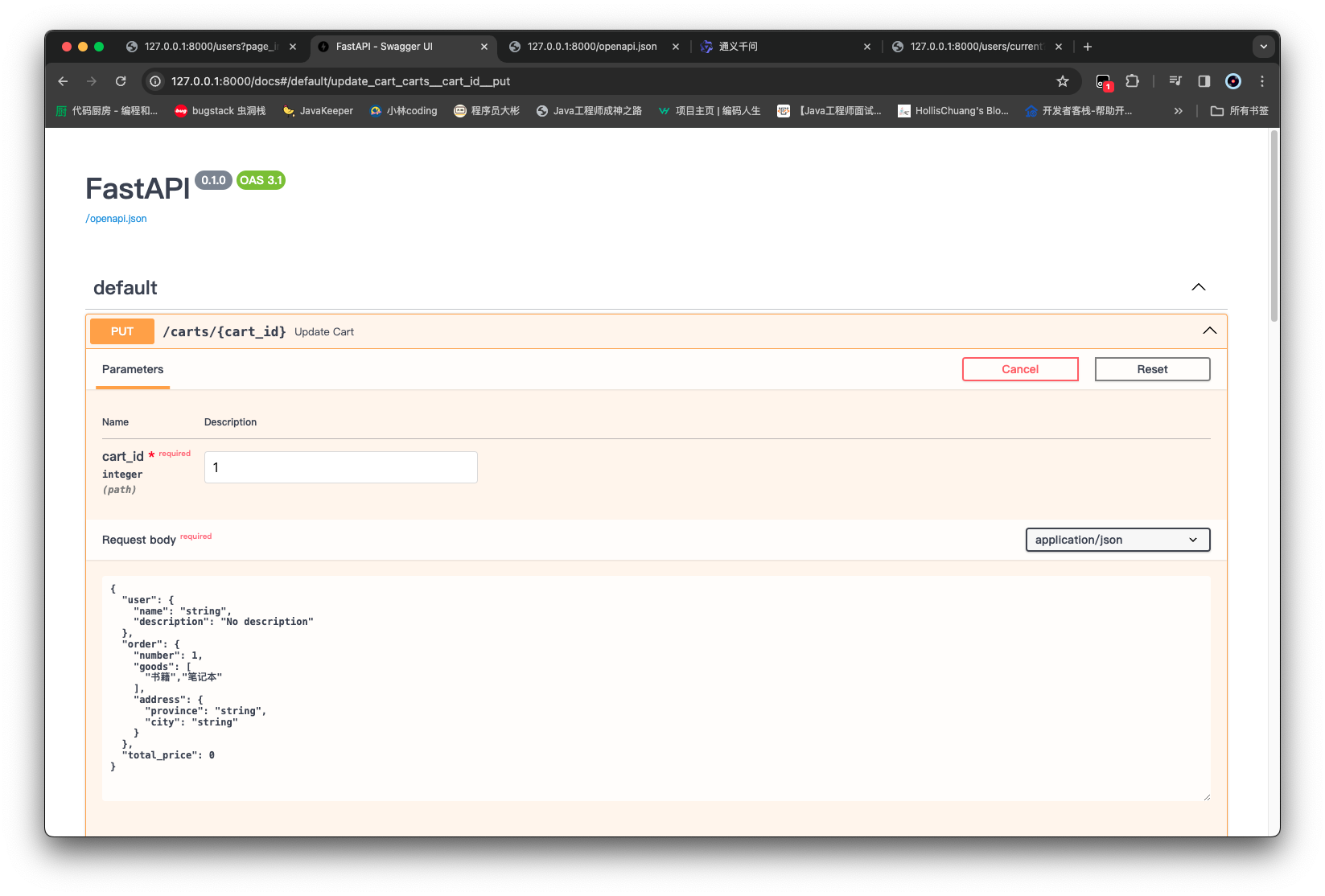This screenshot has height=896, width=1325.
Task: Collapse the default section chevron
Action: (1199, 287)
